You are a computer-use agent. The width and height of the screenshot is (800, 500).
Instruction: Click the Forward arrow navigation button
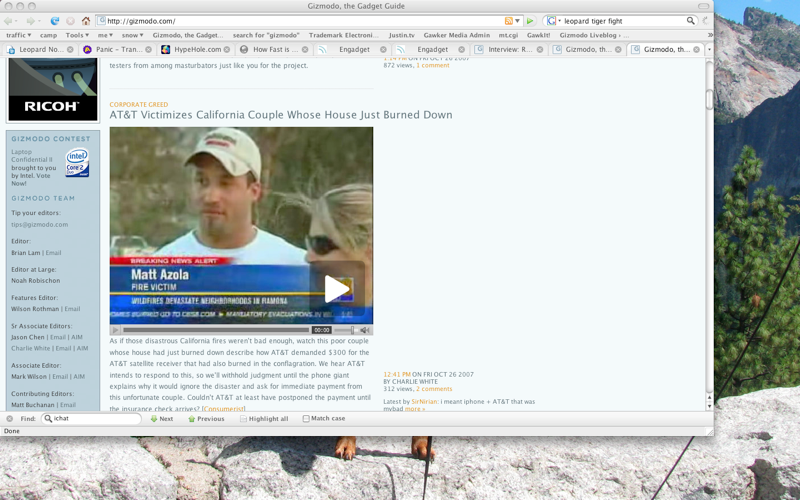coord(30,21)
